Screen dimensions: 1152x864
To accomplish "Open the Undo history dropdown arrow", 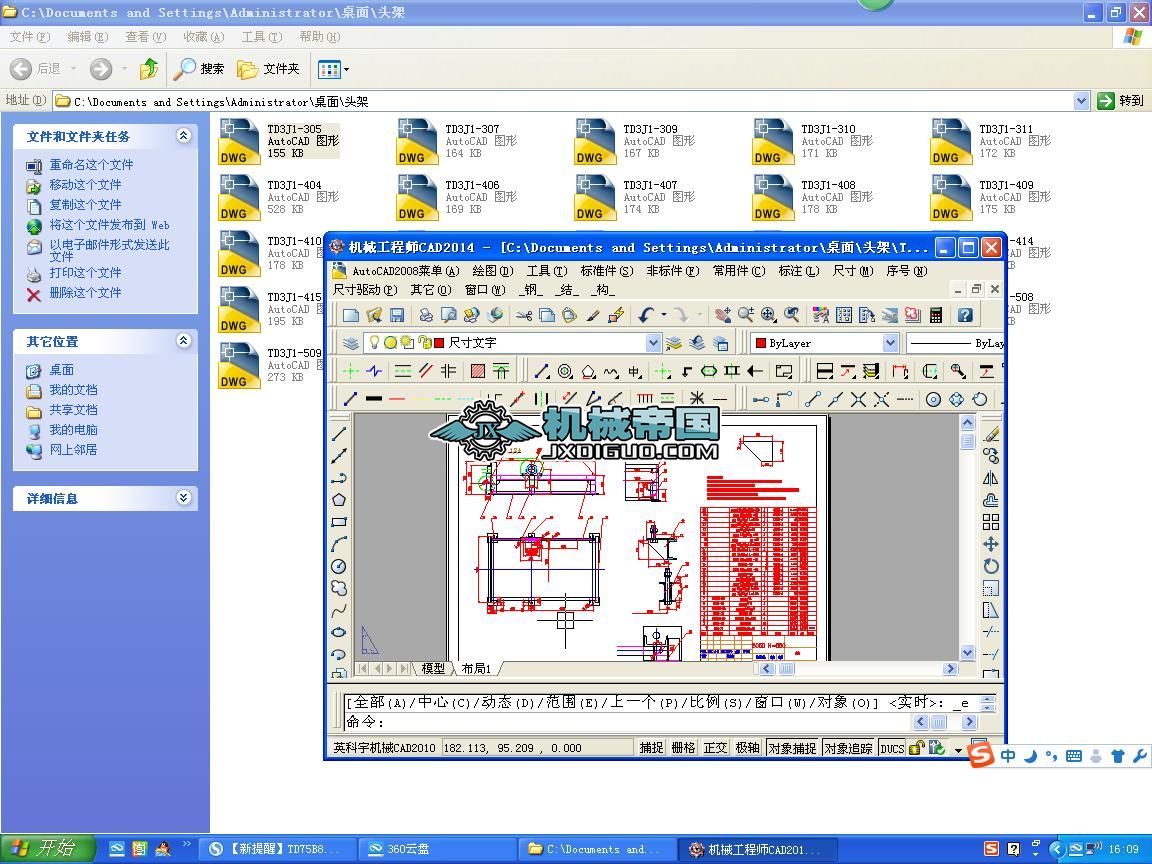I will click(664, 314).
